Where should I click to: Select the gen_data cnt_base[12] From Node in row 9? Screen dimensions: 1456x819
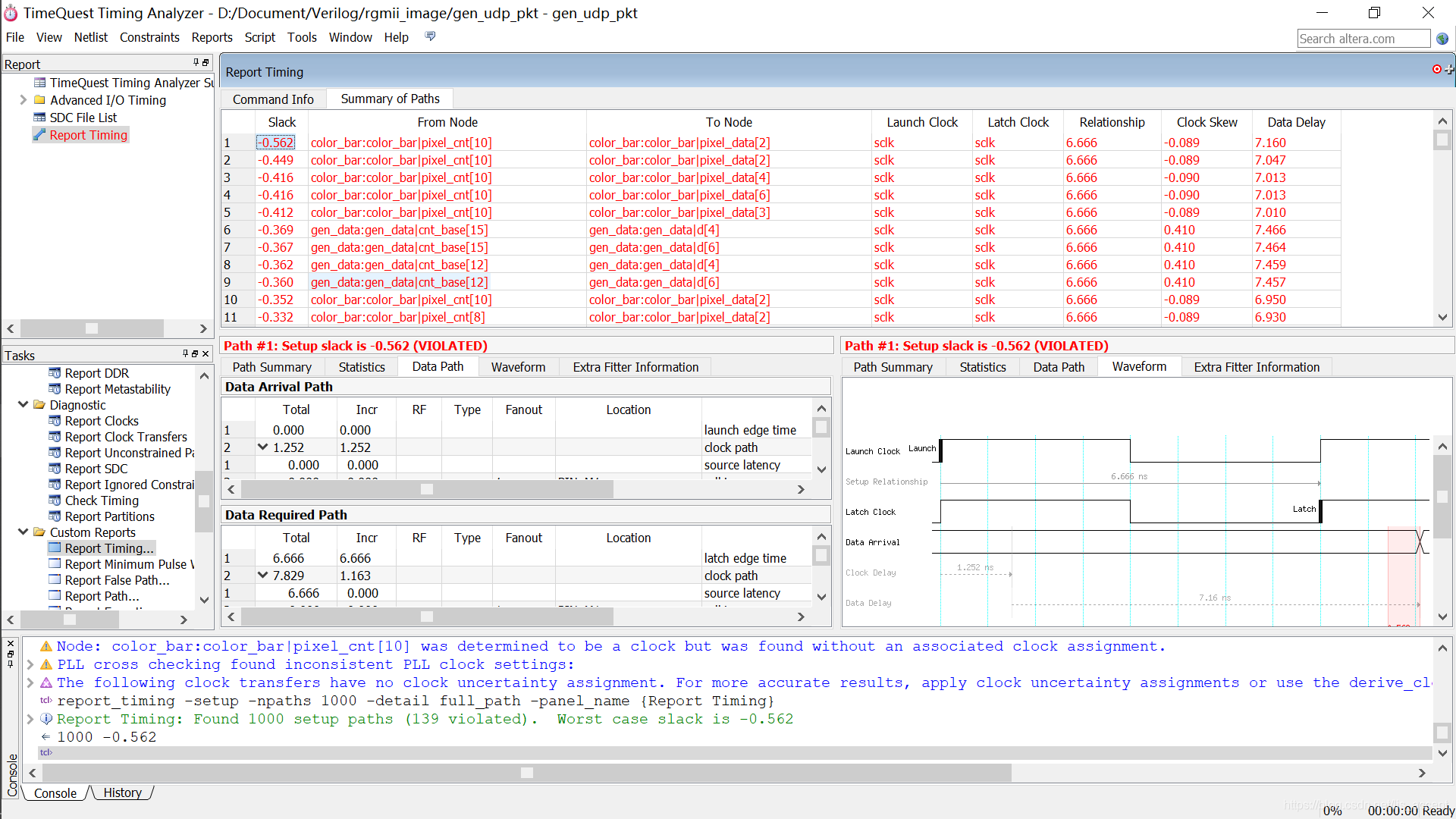400,282
